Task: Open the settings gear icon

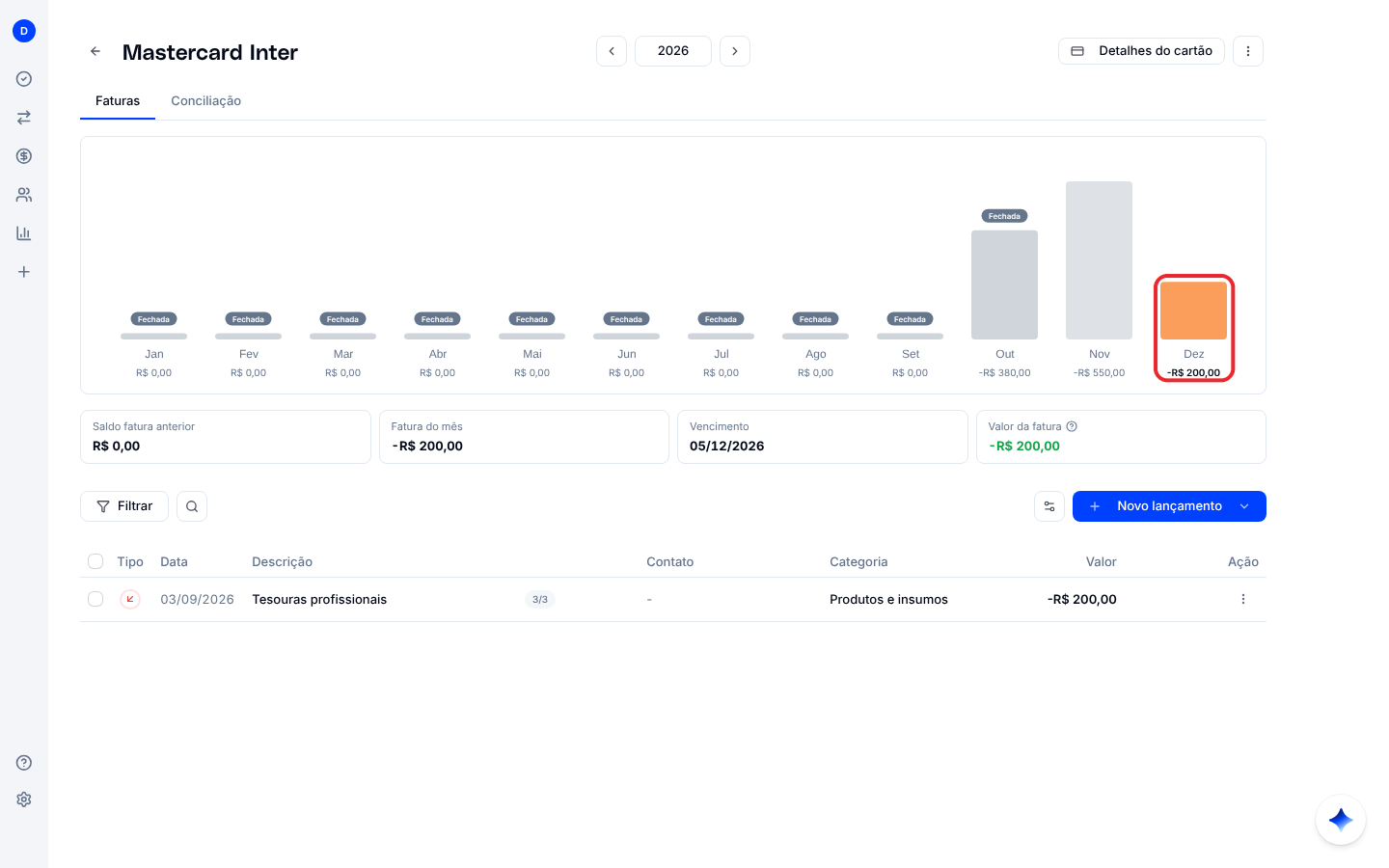Action: [24, 800]
